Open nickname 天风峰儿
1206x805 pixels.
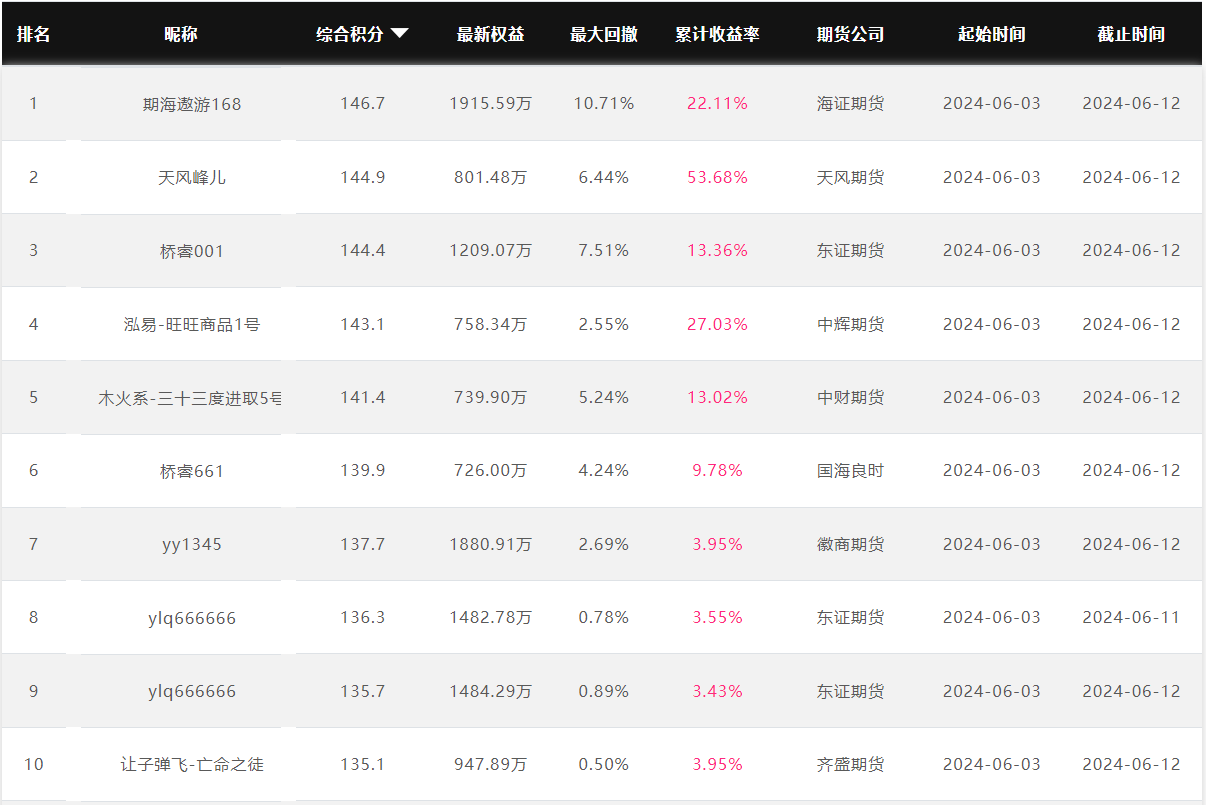click(x=192, y=177)
